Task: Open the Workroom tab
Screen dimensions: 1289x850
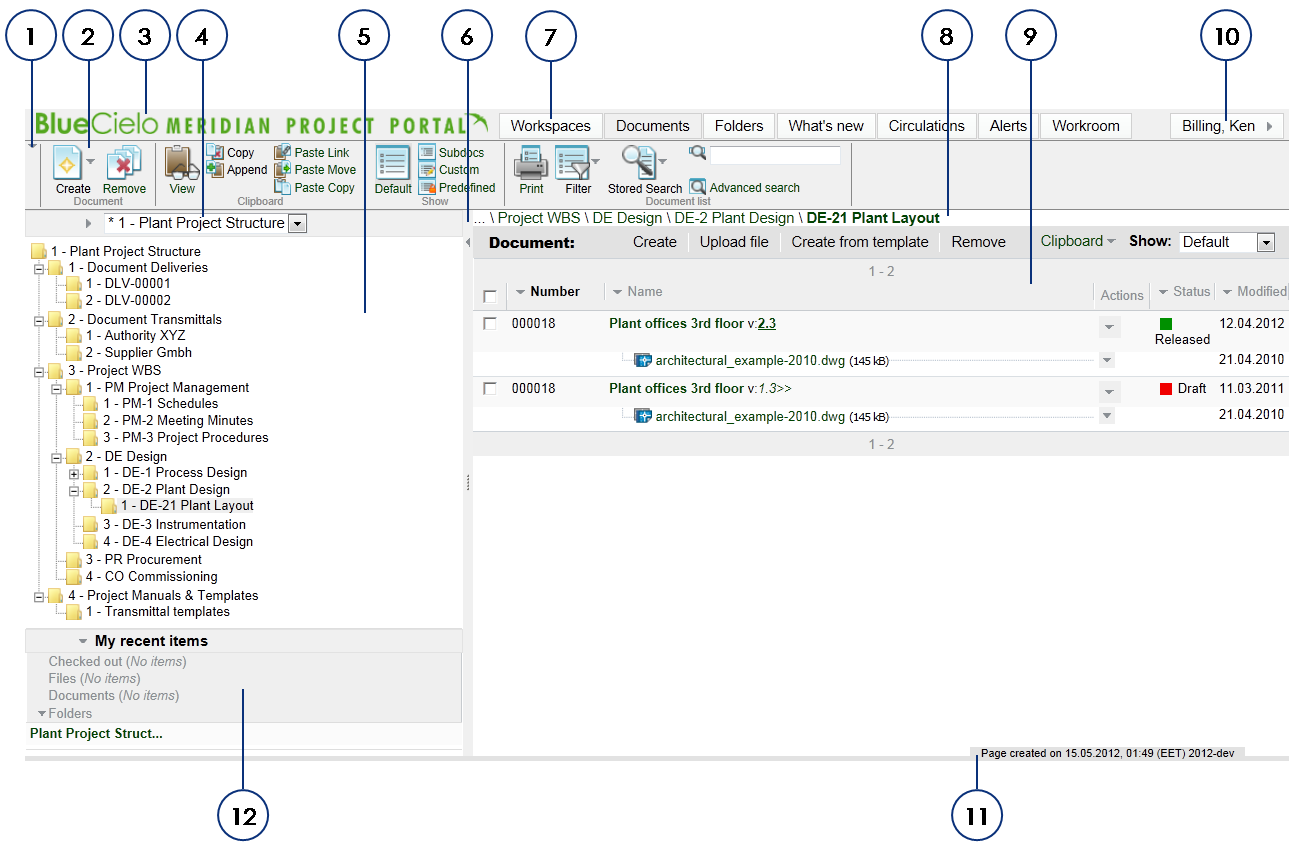Action: pyautogui.click(x=1086, y=126)
